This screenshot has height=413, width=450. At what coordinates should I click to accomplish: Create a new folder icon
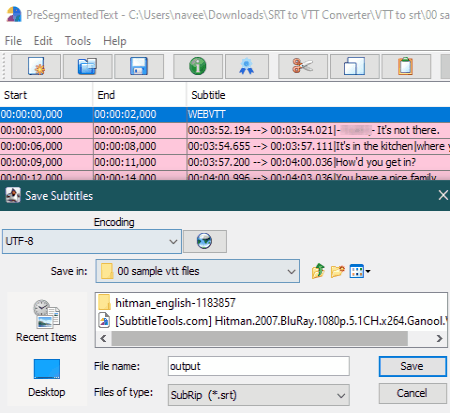click(x=337, y=271)
